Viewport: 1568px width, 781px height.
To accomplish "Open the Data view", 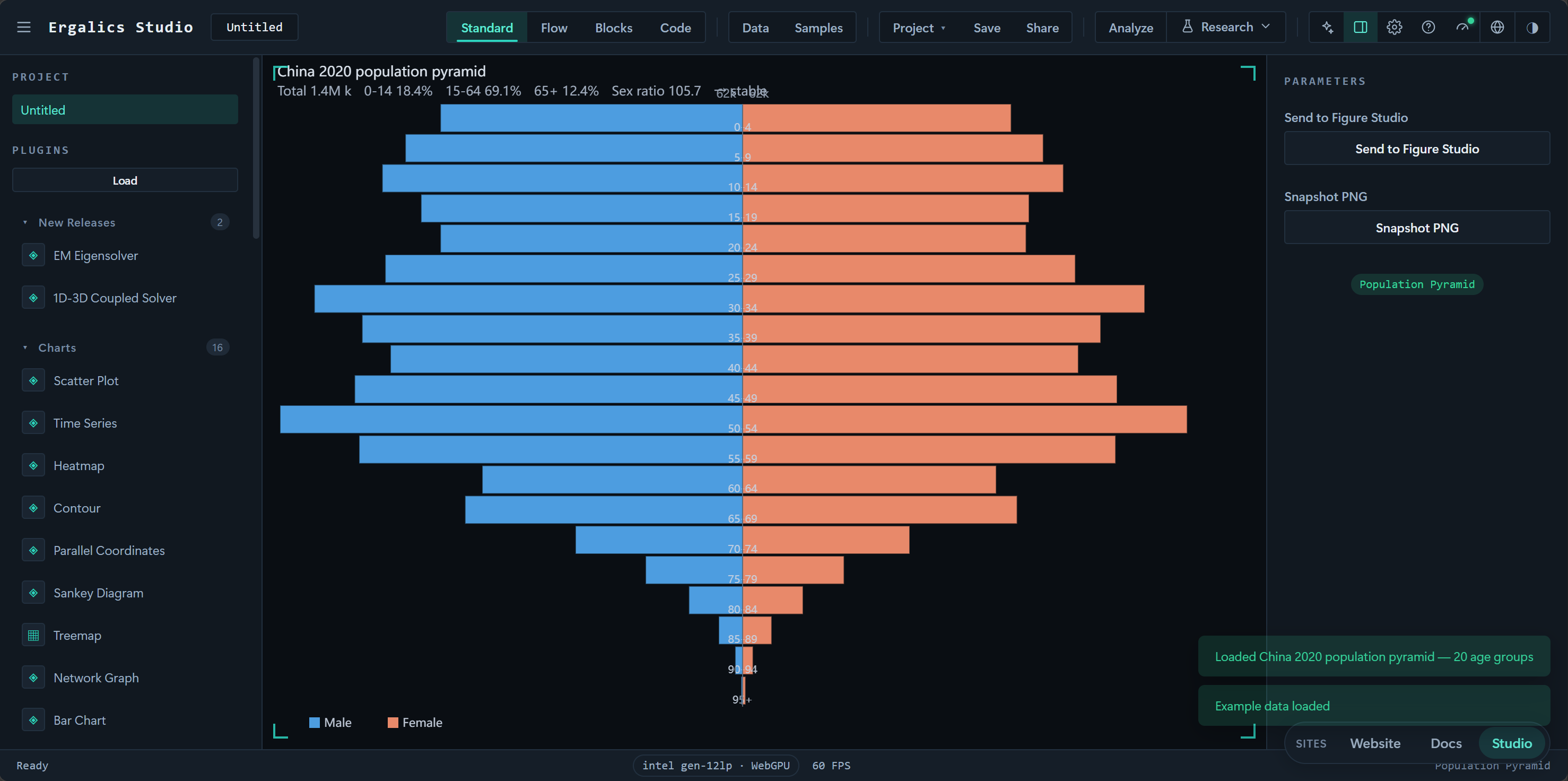I will click(755, 28).
